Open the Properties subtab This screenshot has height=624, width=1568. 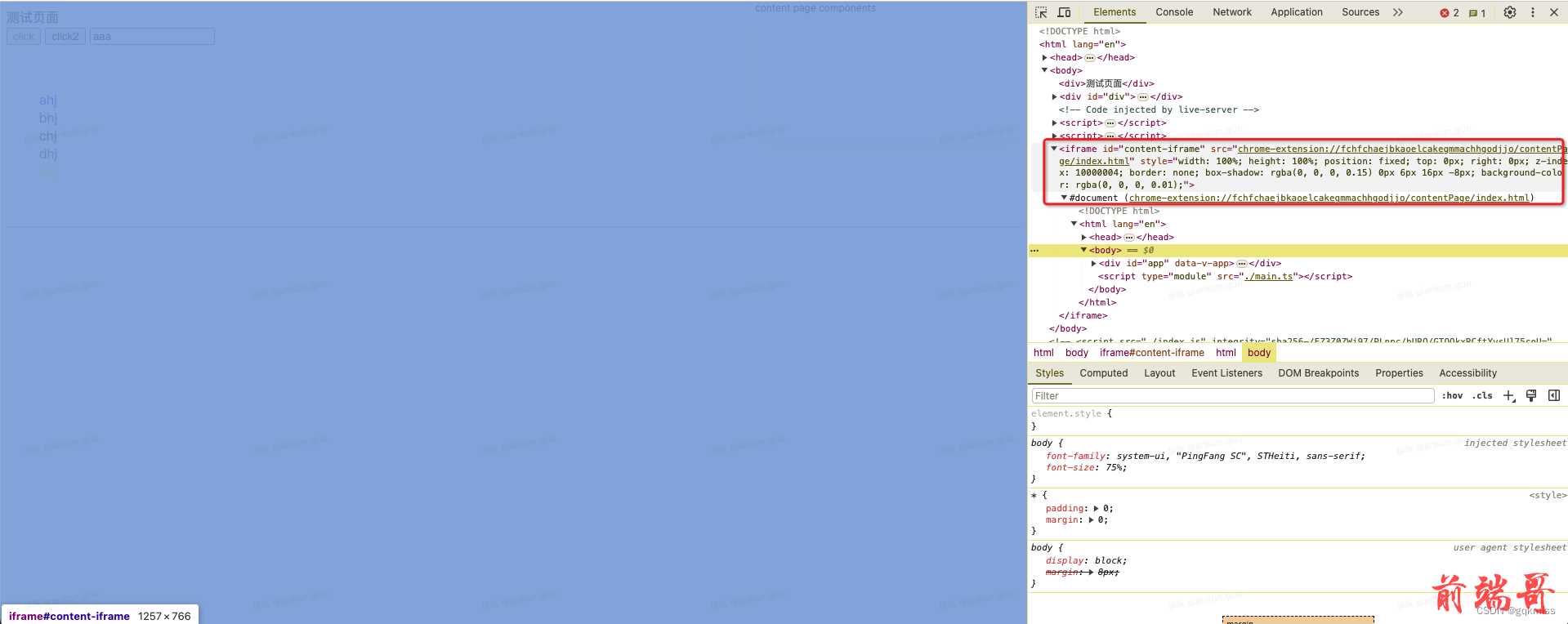pos(1399,373)
